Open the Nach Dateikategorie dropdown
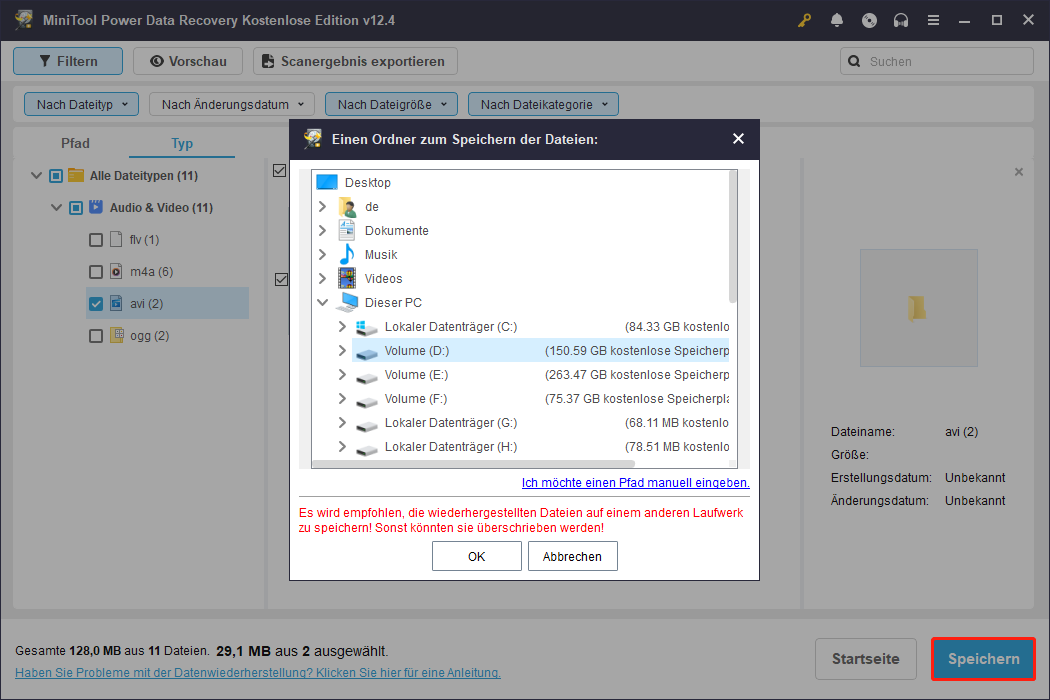The image size is (1050, 700). coord(543,104)
